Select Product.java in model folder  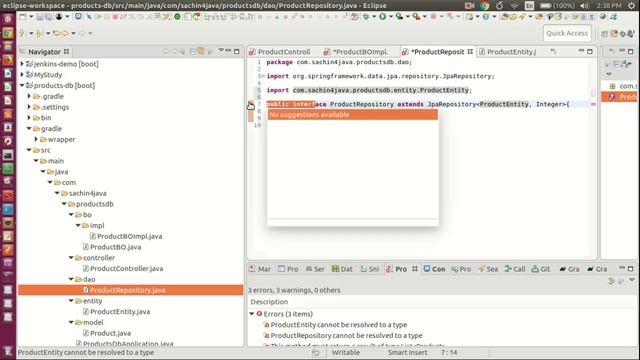[x=107, y=333]
